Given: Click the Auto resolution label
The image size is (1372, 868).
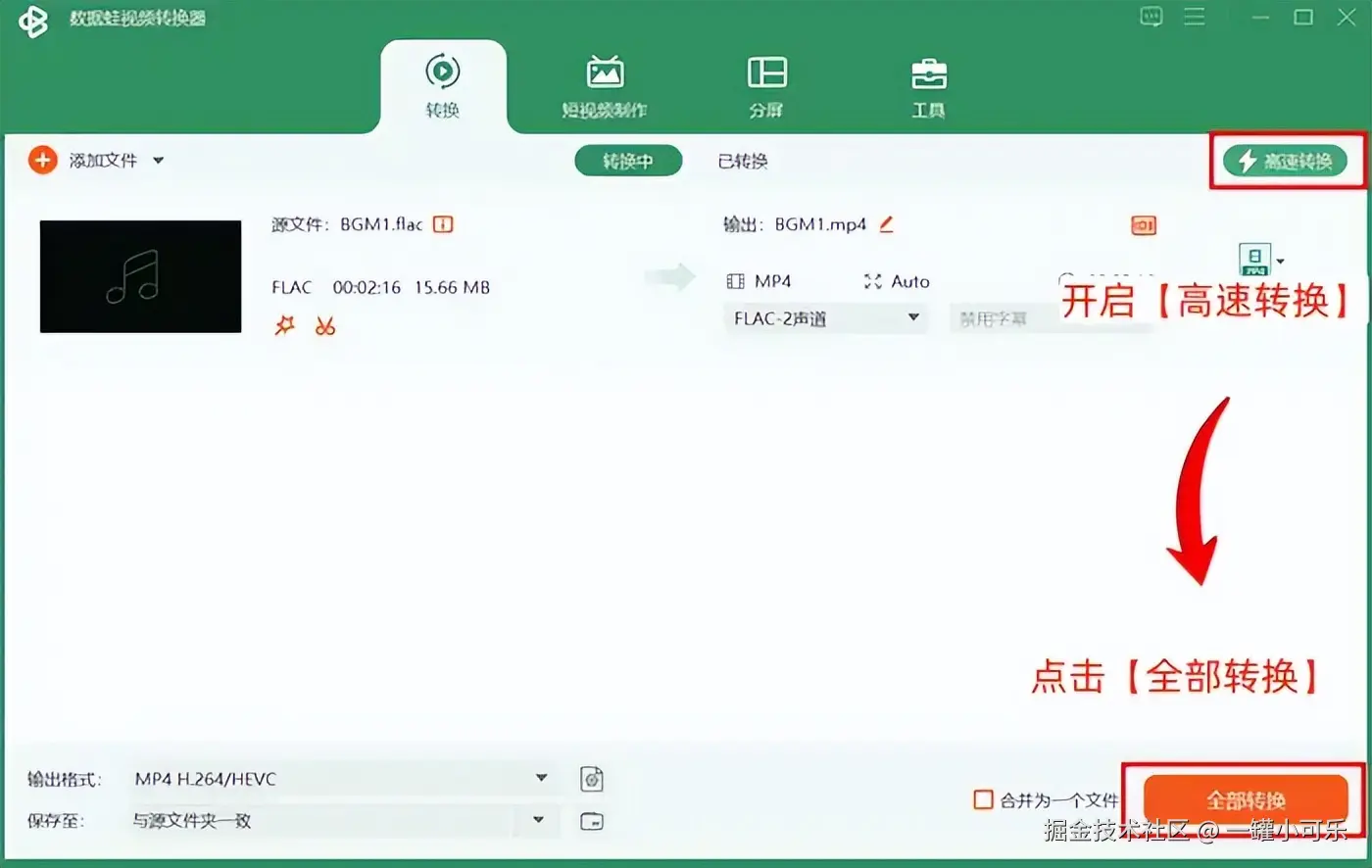Looking at the screenshot, I should (909, 281).
